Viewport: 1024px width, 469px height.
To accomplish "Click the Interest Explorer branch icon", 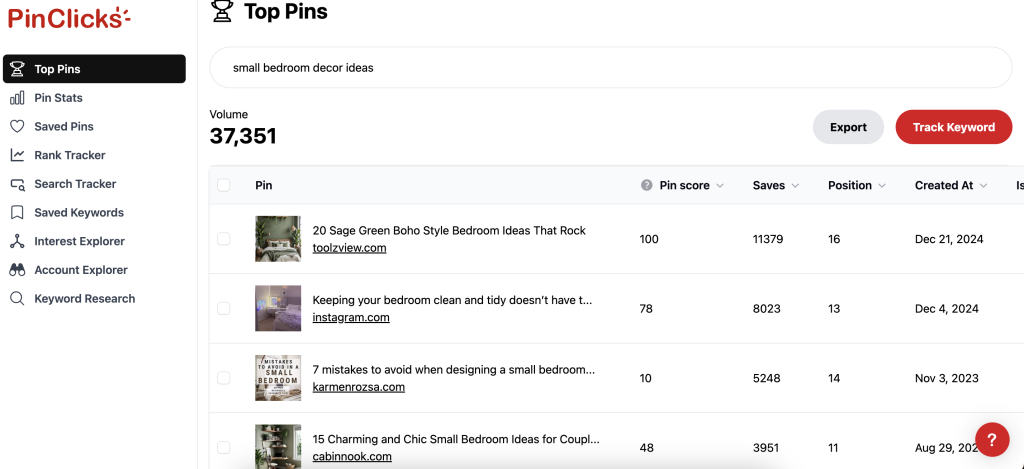I will (17, 242).
